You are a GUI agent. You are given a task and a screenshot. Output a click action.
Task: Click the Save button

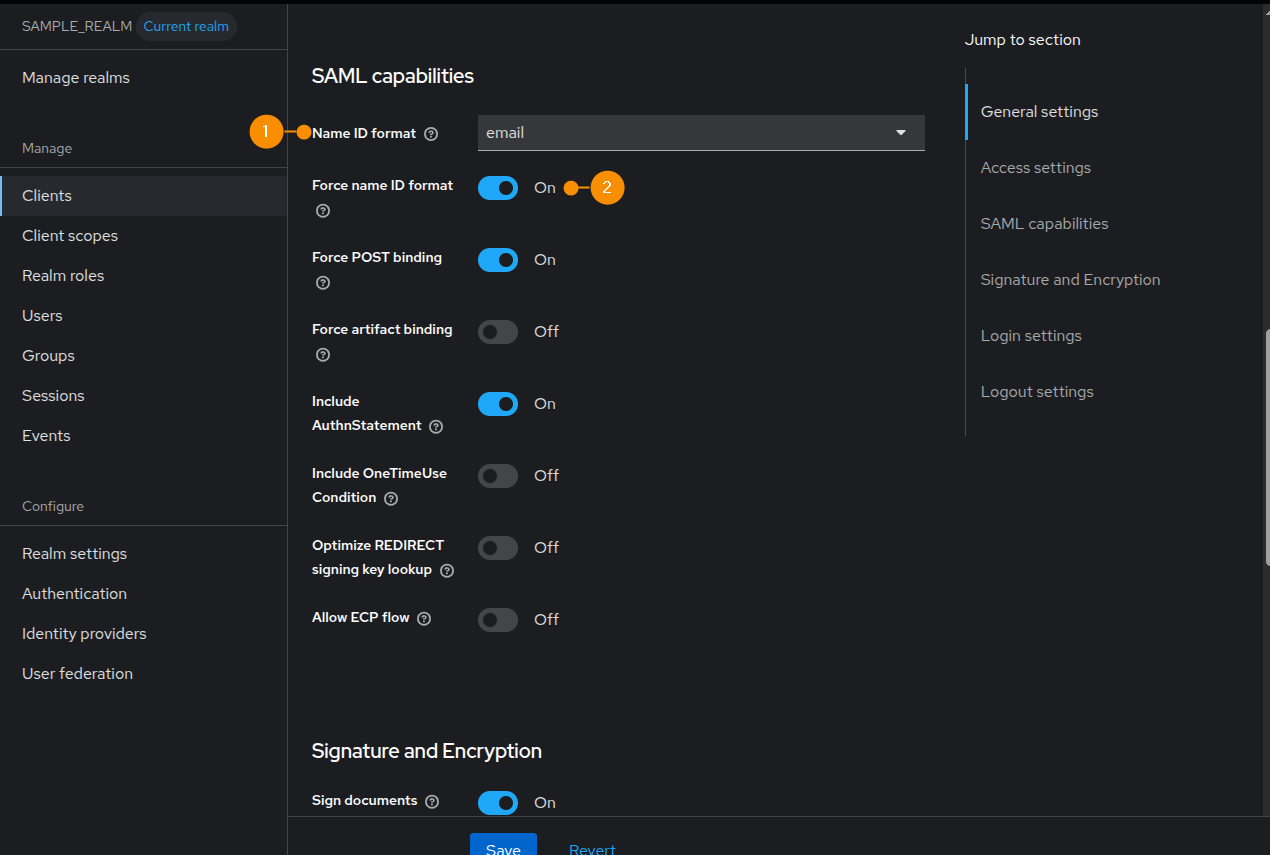click(503, 846)
